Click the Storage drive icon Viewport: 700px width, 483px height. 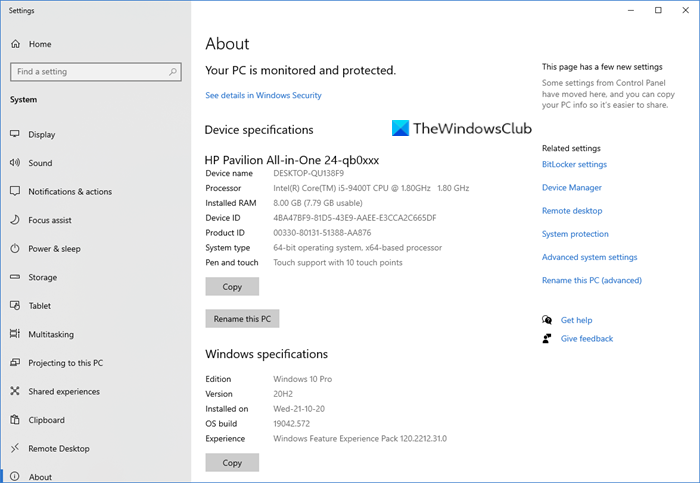click(15, 277)
